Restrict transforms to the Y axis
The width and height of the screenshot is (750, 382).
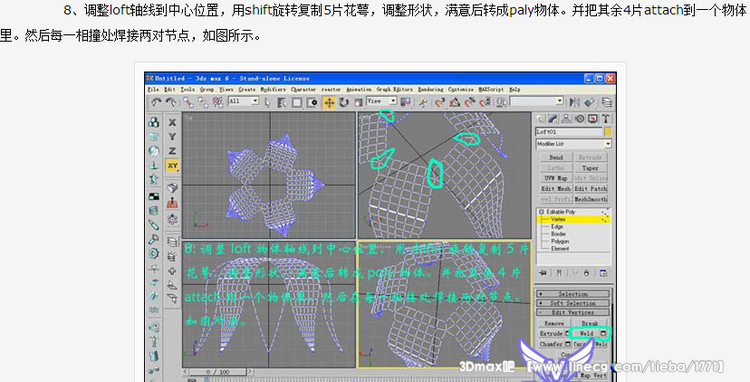point(172,137)
